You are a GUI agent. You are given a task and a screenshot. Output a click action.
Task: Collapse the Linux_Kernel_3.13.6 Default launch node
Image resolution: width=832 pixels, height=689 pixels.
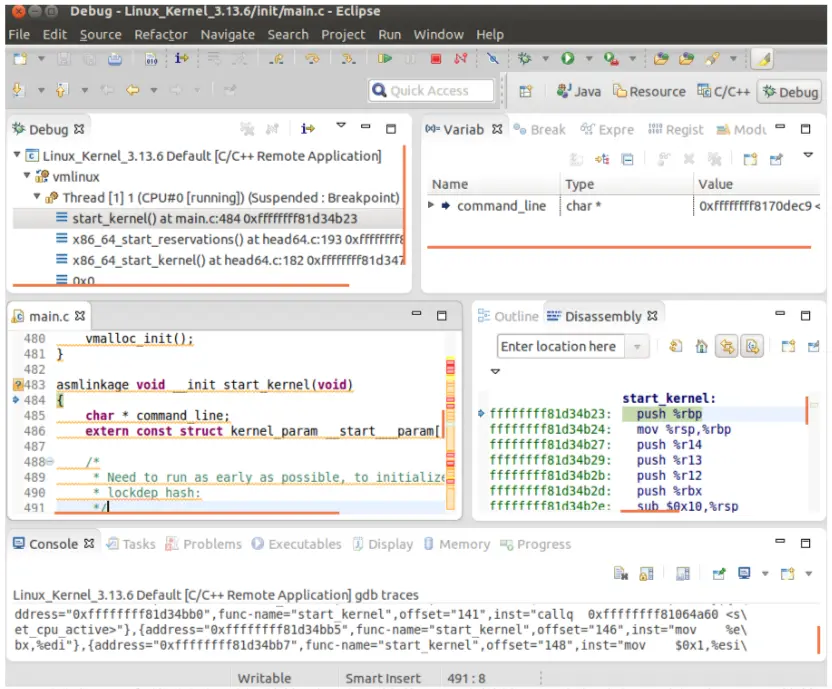point(17,154)
